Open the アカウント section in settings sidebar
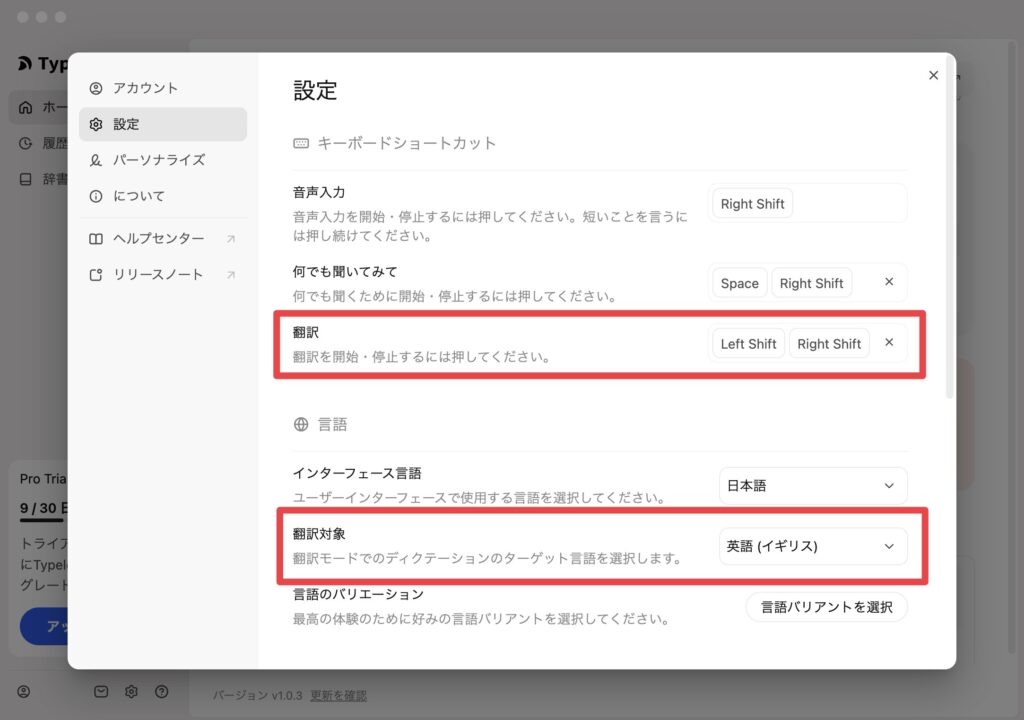 pos(145,88)
